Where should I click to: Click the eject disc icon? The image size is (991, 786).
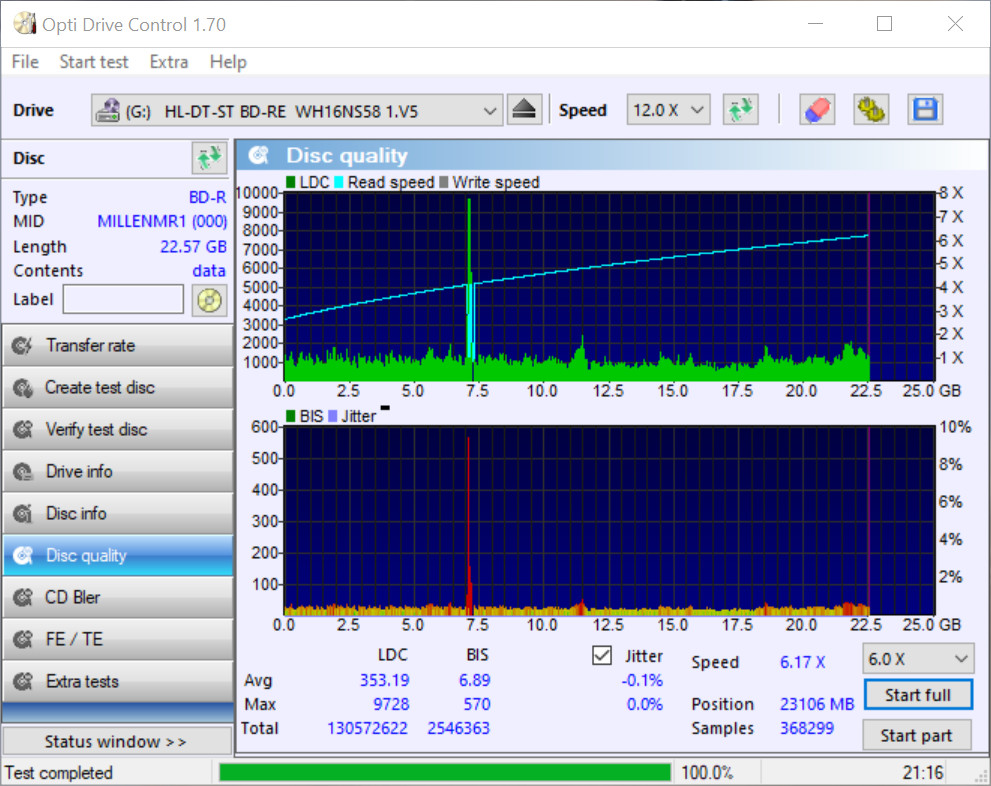pos(524,110)
